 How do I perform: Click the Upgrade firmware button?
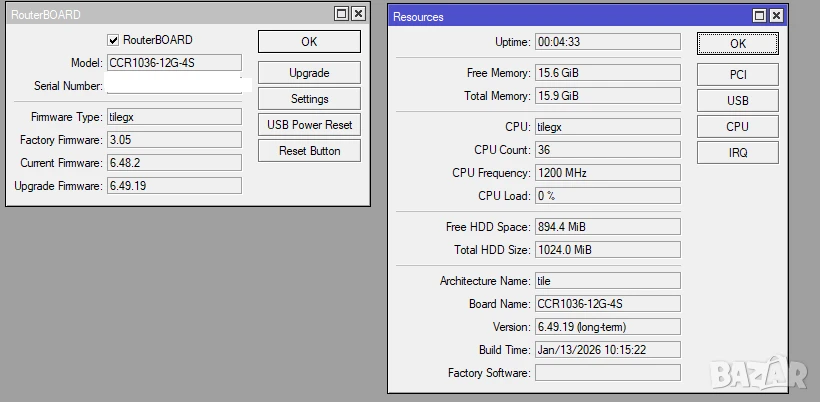point(309,73)
